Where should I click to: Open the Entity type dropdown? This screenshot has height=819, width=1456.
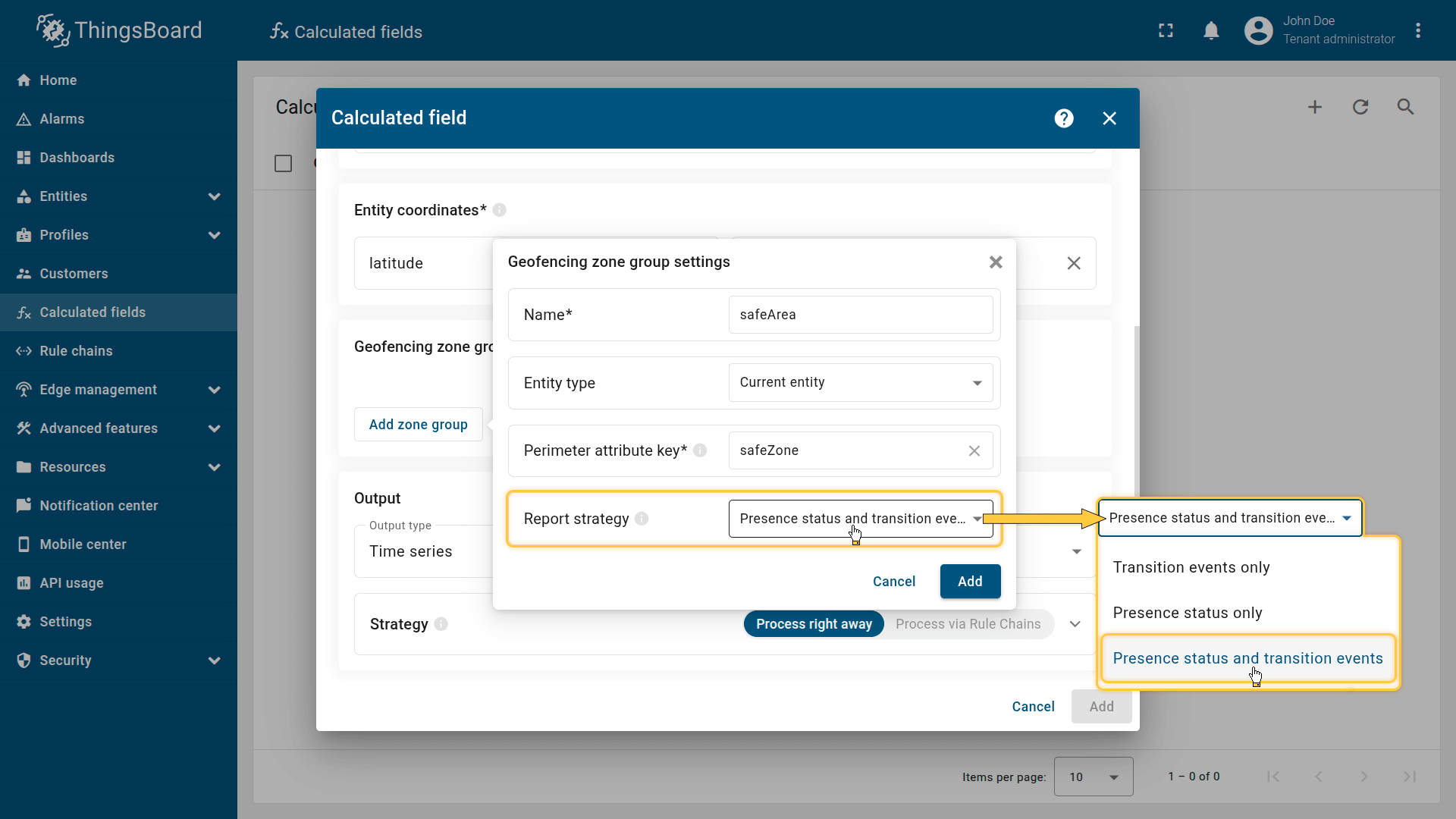(860, 383)
